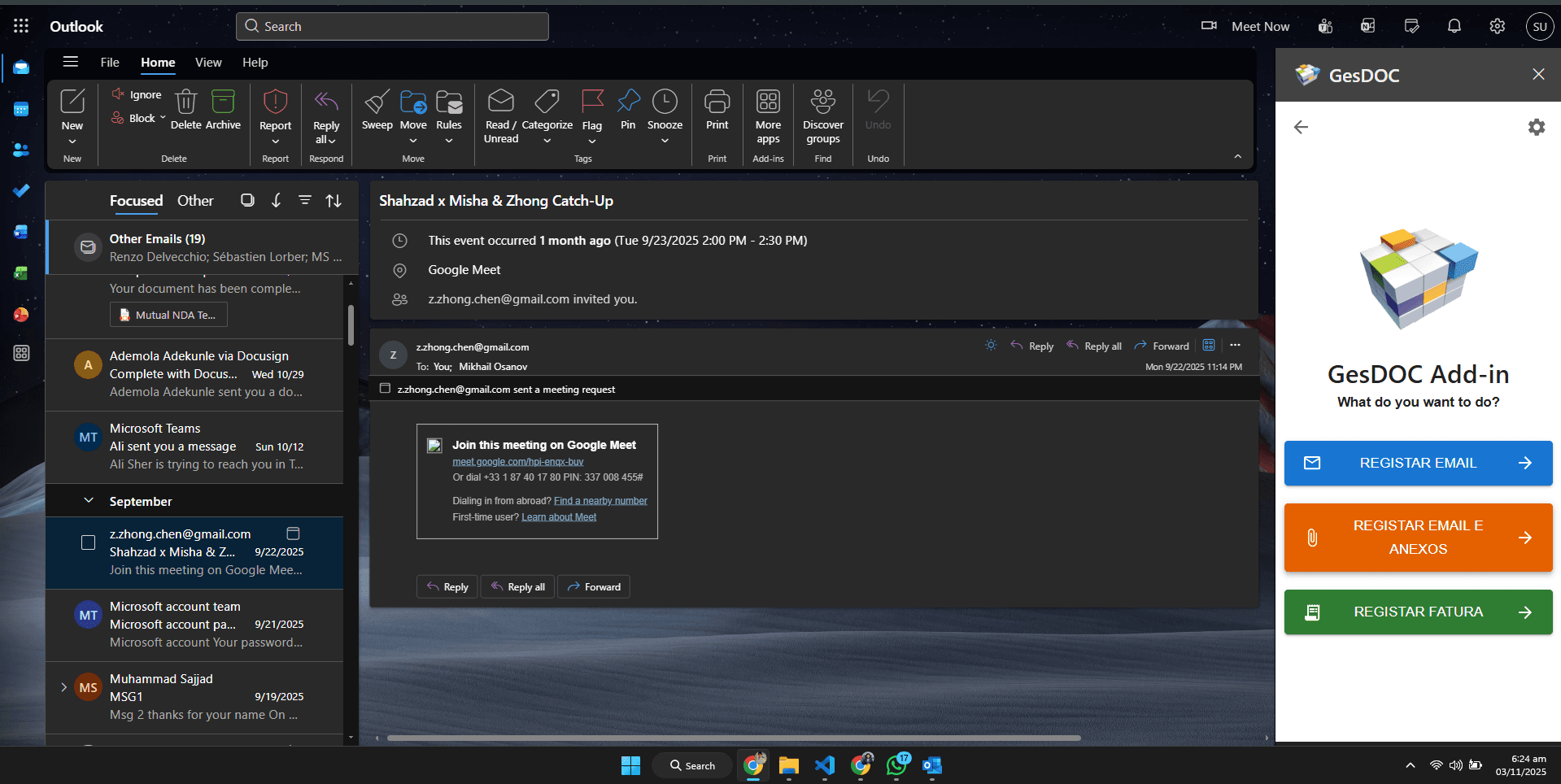Open apps icon in message header
The image size is (1561, 784).
[1209, 345]
